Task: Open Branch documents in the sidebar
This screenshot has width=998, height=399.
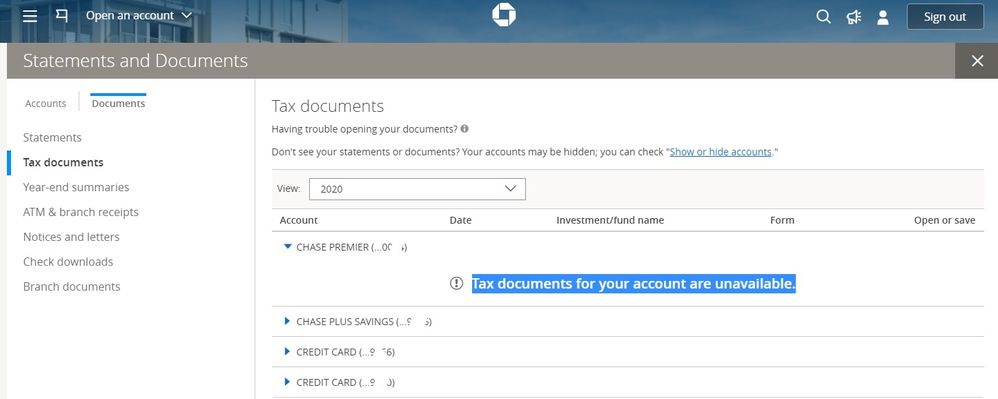Action: [x=71, y=286]
